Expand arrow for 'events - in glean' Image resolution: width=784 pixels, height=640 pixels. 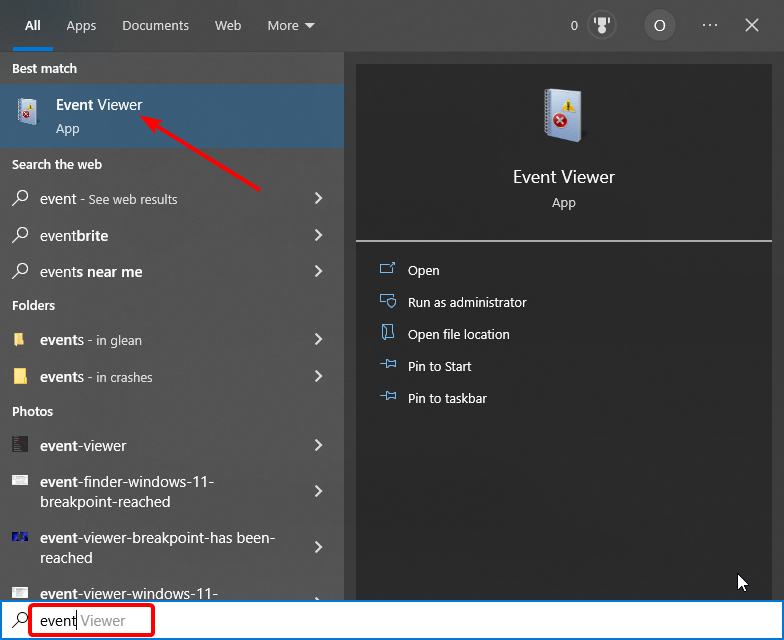click(x=318, y=340)
